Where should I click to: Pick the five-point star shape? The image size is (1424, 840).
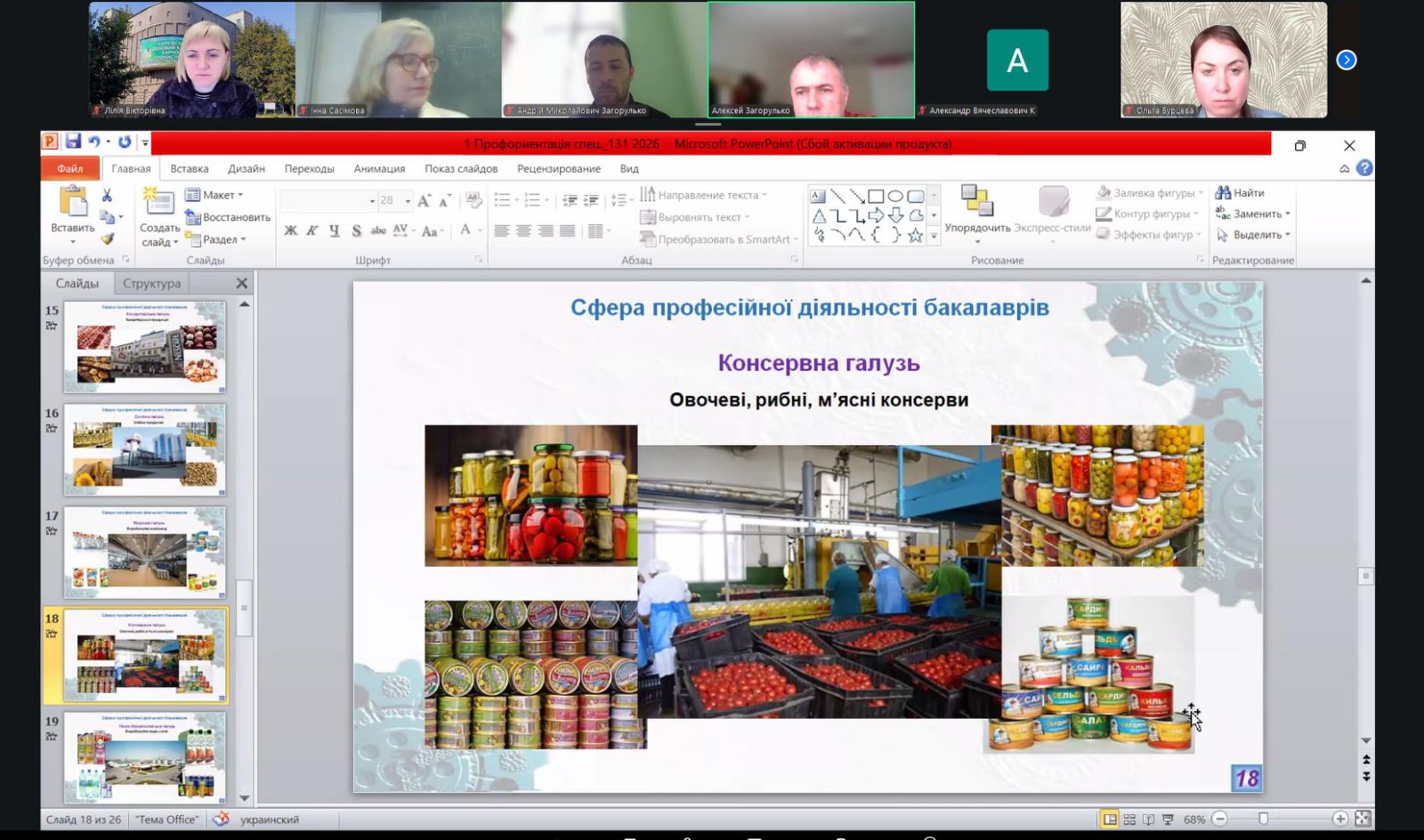click(x=915, y=235)
